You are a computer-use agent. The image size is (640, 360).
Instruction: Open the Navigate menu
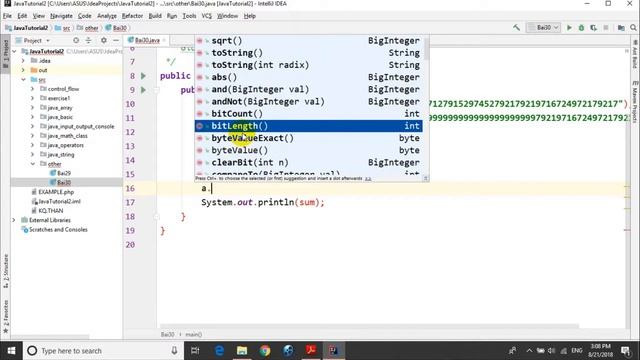click(61, 16)
